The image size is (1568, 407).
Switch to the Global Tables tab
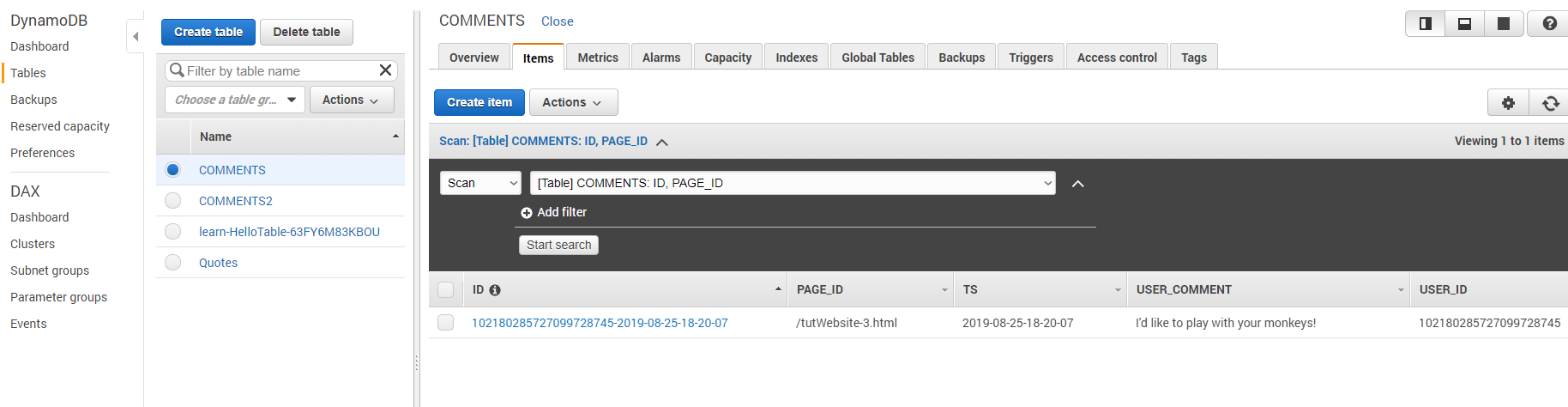coord(878,58)
